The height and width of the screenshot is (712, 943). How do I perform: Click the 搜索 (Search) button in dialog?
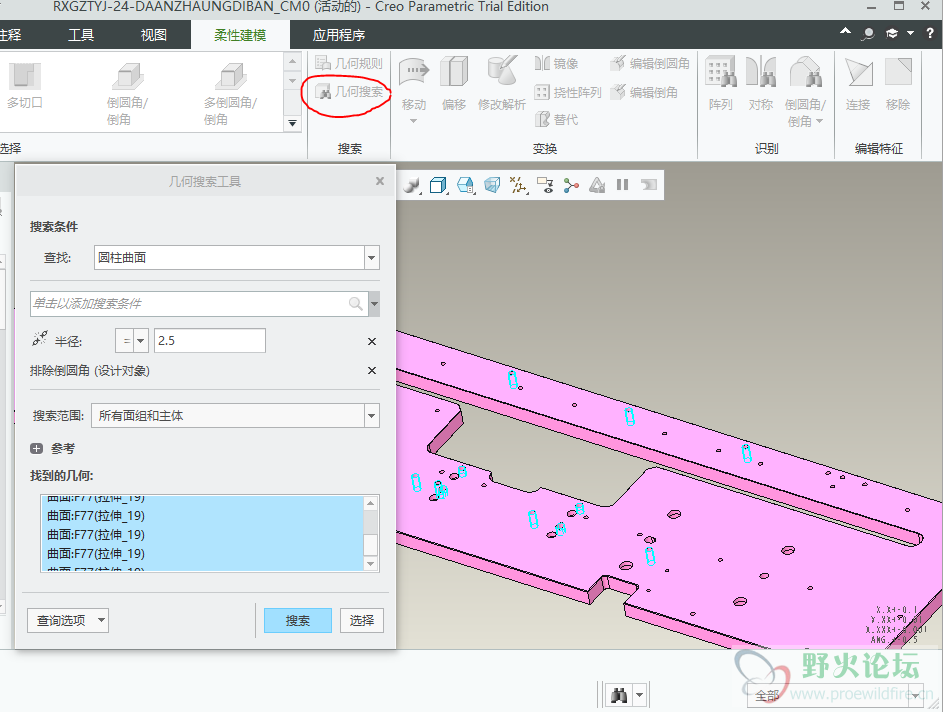pyautogui.click(x=298, y=620)
